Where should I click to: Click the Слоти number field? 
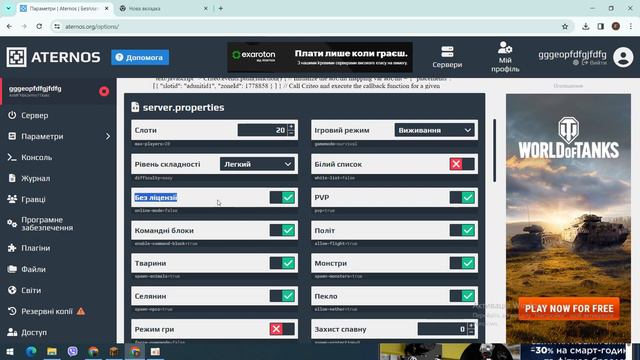pyautogui.click(x=262, y=130)
